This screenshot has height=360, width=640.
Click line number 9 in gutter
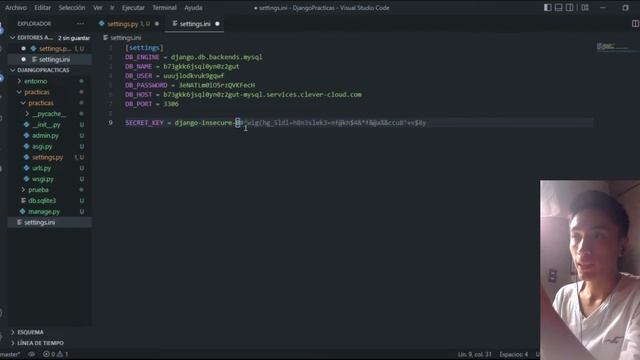pyautogui.click(x=110, y=123)
